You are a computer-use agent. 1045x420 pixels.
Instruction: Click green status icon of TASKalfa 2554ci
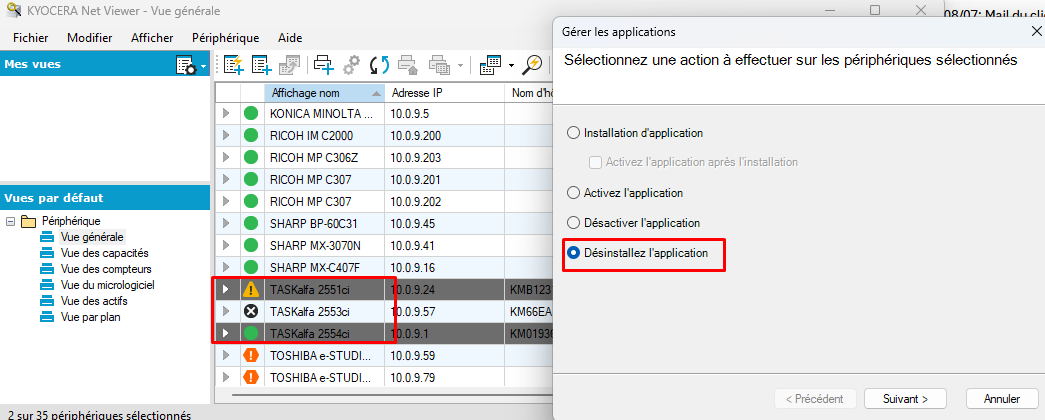[251, 333]
